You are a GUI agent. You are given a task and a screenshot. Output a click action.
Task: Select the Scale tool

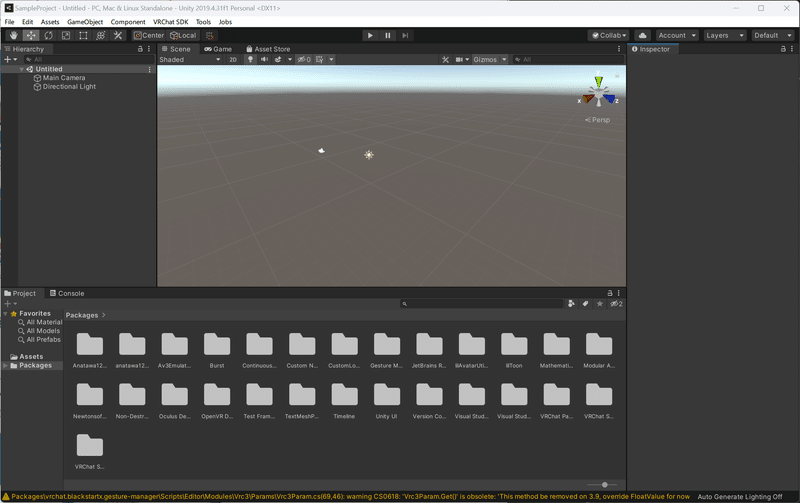[x=66, y=35]
